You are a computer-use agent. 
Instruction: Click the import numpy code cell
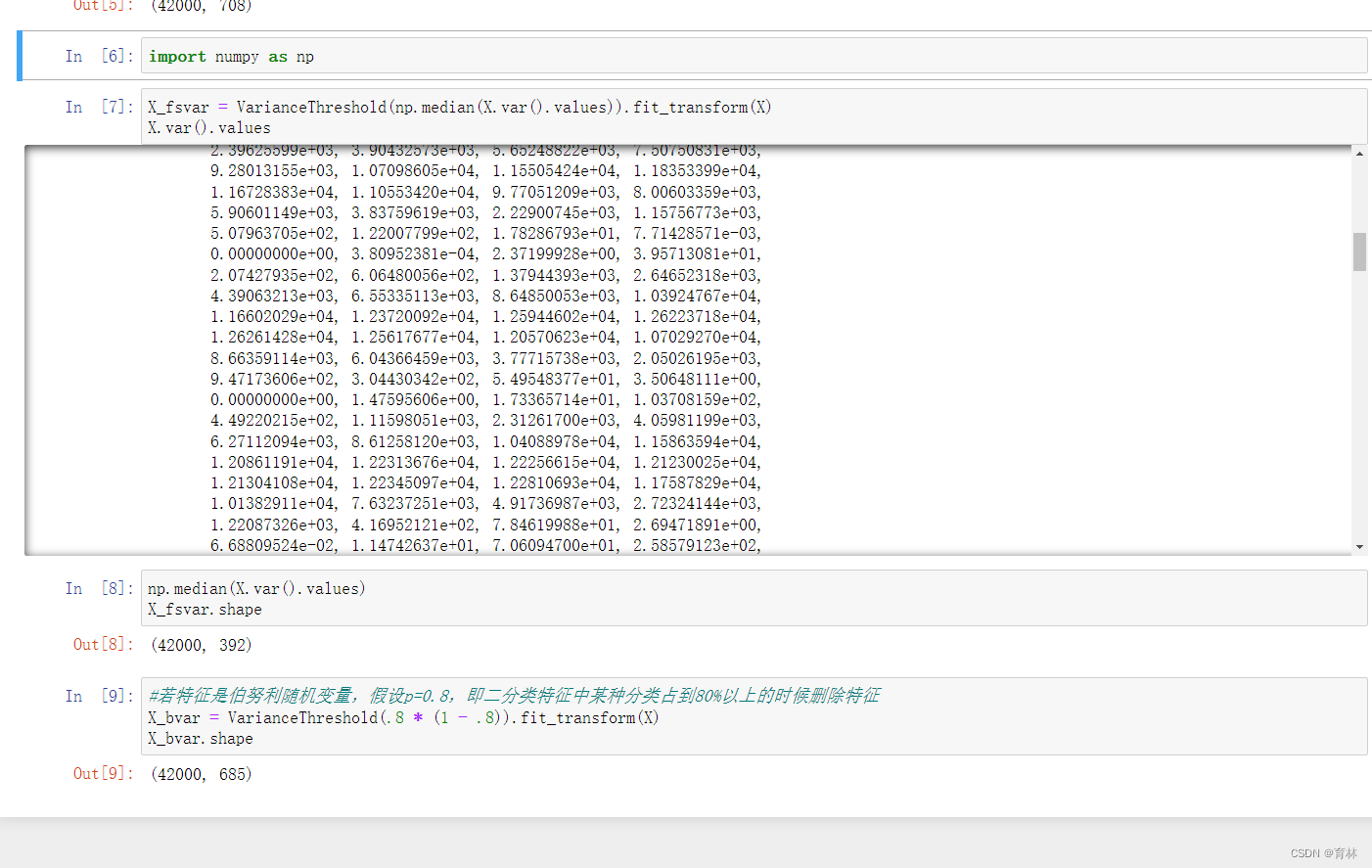pos(754,56)
